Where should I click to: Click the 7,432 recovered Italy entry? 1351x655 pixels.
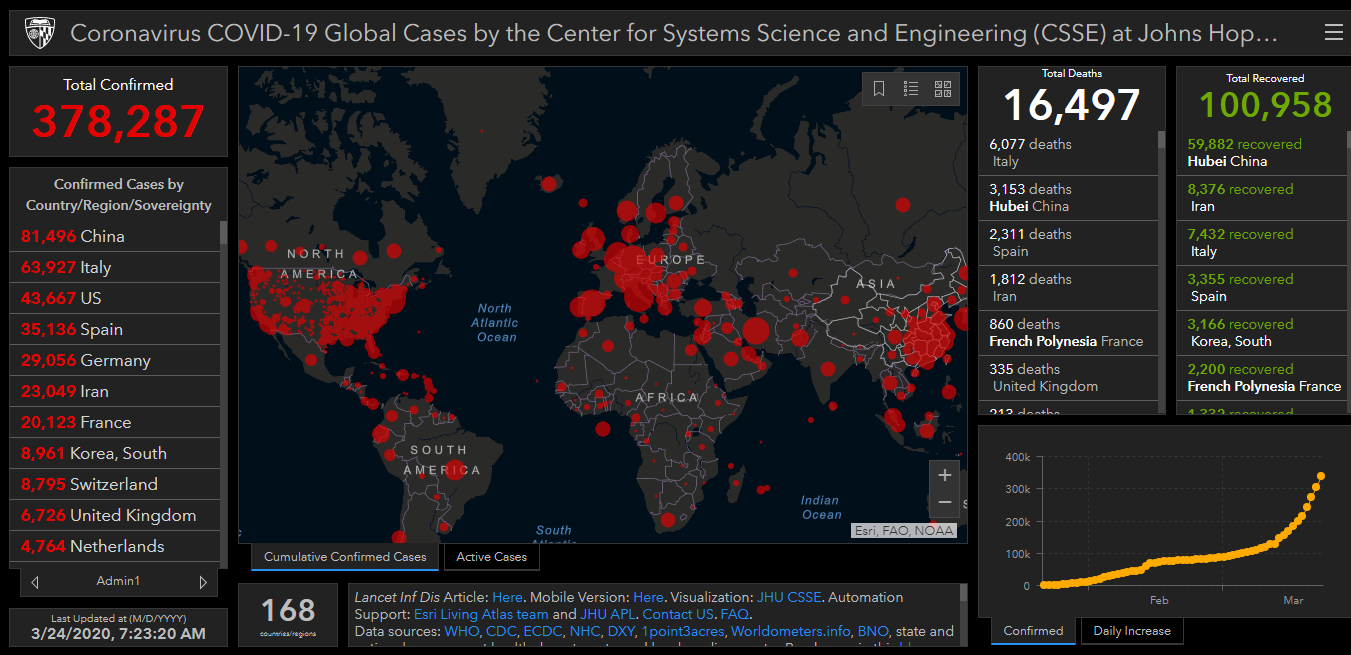click(1260, 243)
